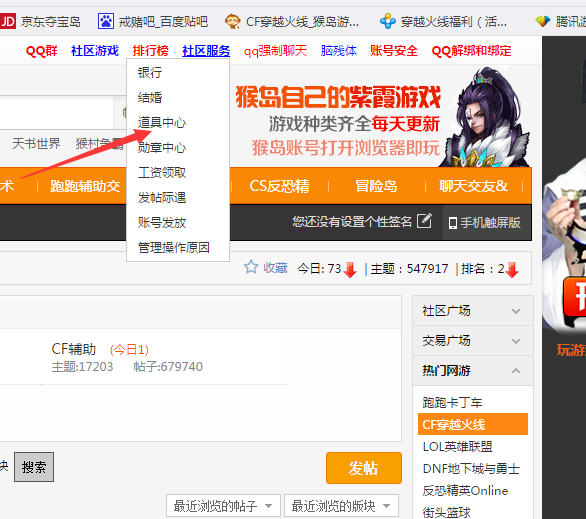Click the mobile phone icon 手机触屏版

[453, 223]
